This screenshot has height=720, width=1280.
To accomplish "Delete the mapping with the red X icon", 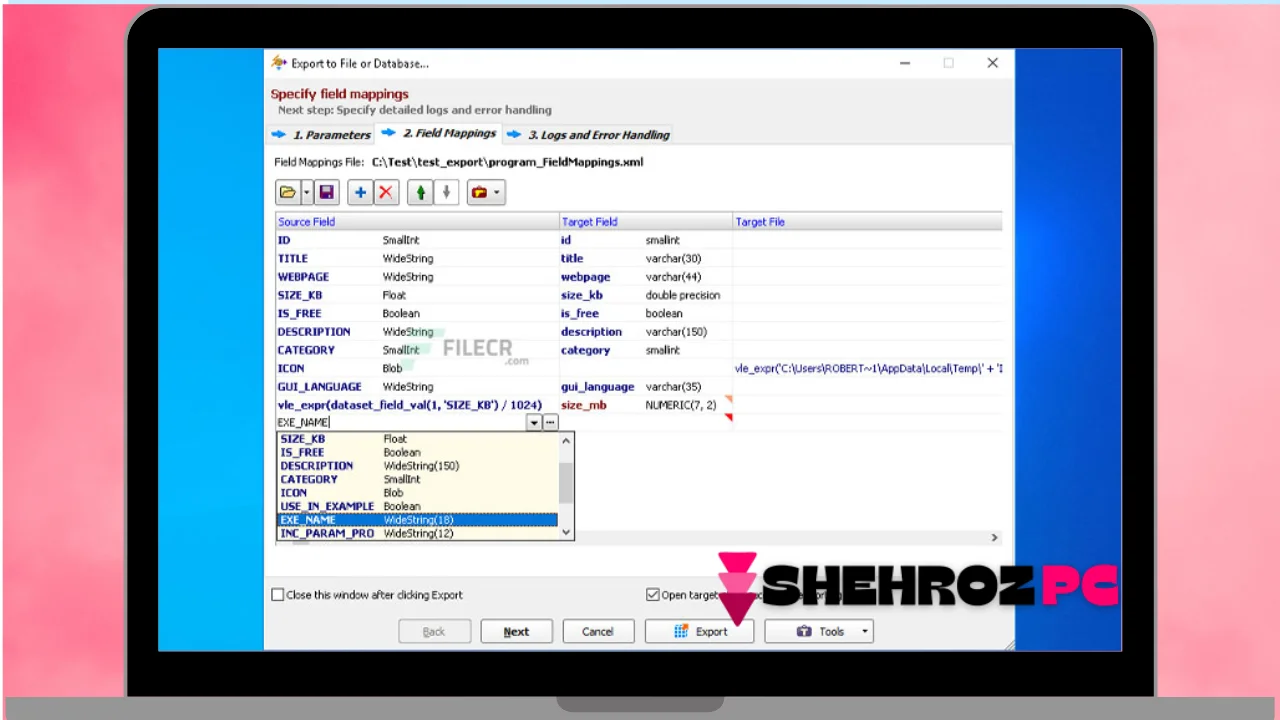I will click(x=386, y=193).
